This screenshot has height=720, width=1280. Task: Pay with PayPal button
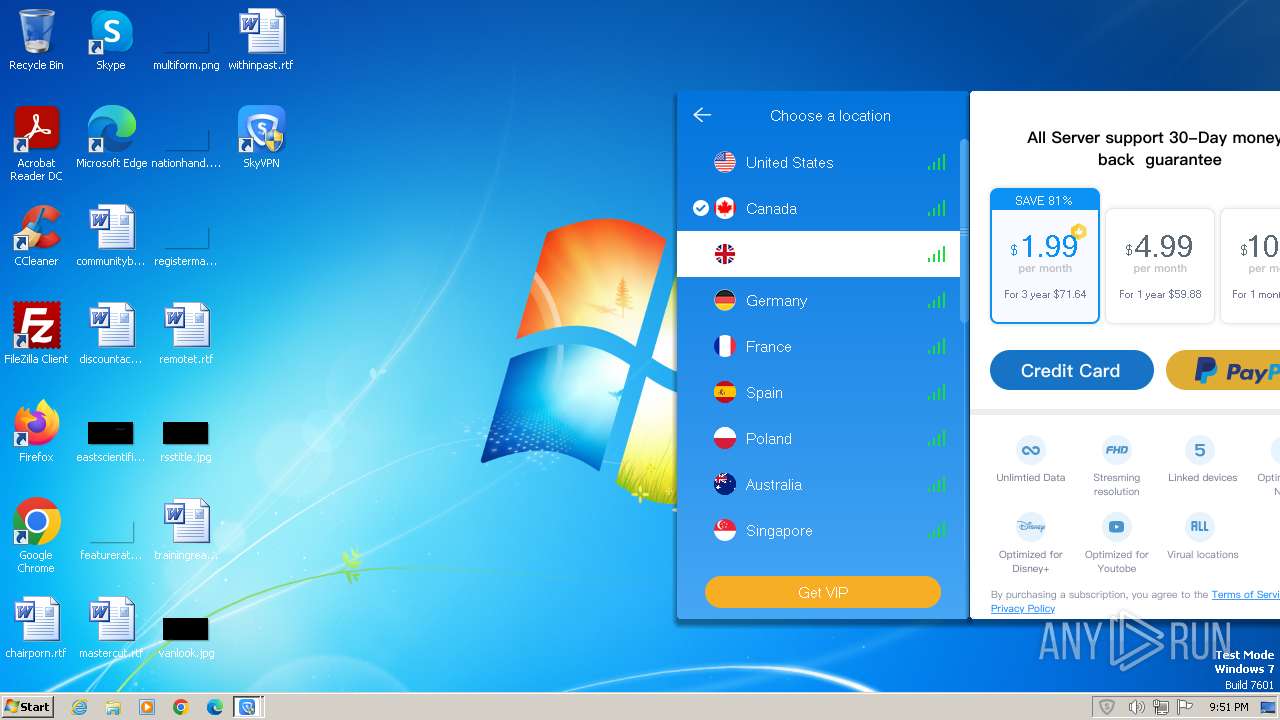click(x=1223, y=370)
